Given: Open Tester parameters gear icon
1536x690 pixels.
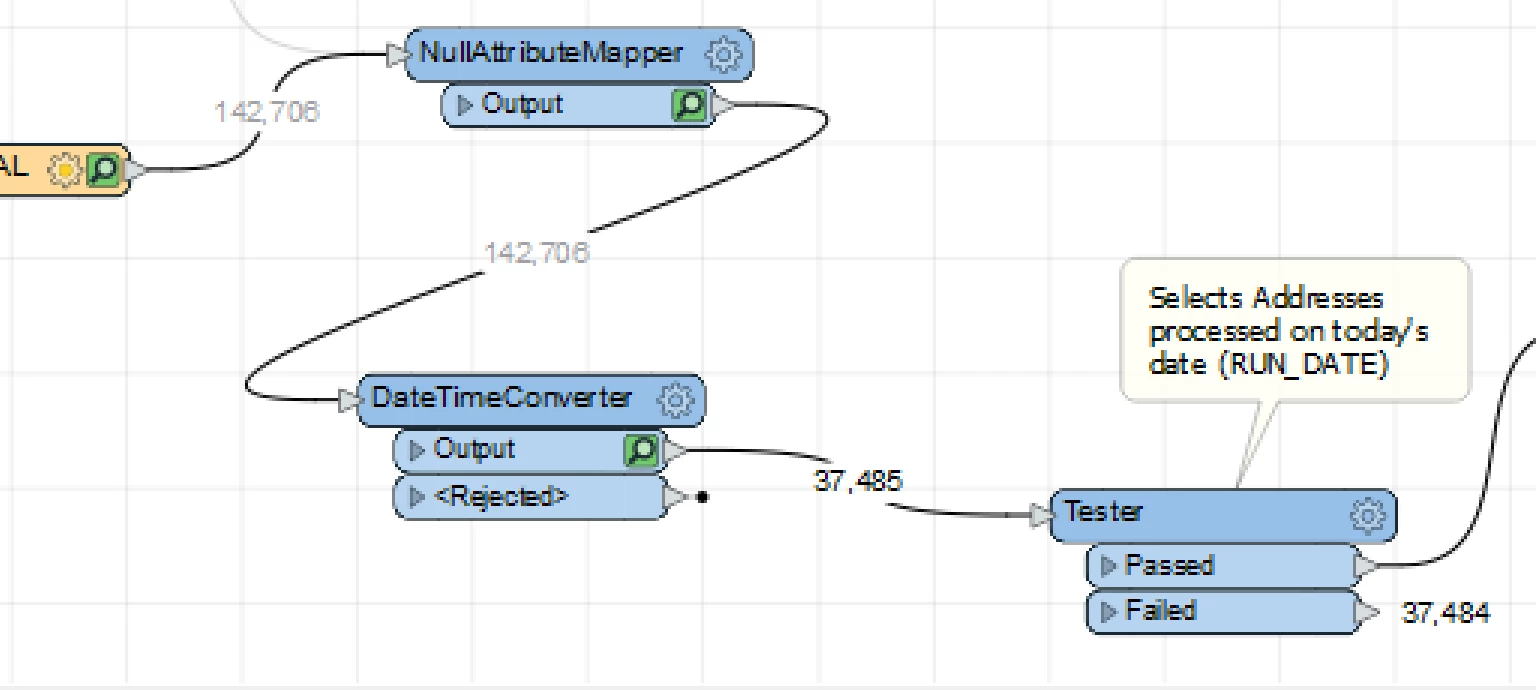Looking at the screenshot, I should (x=1368, y=515).
